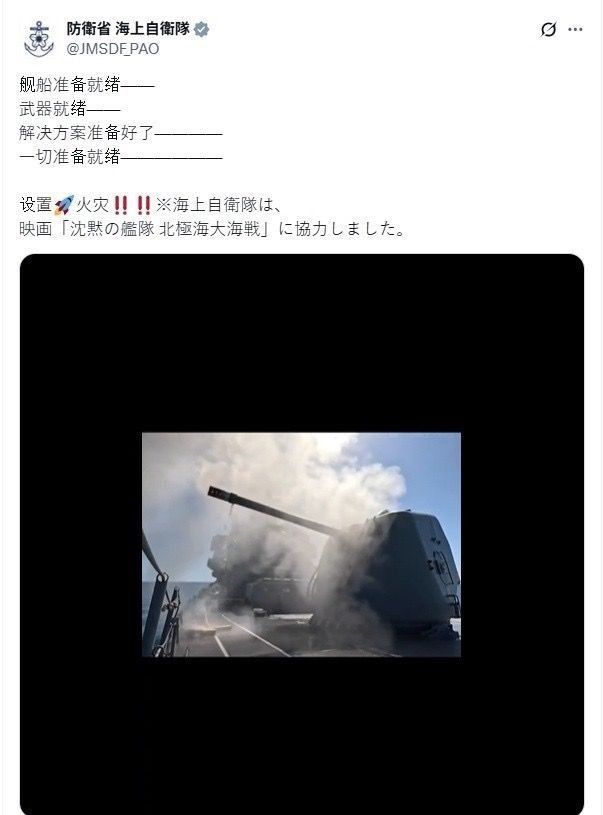Click the text ※海上自衛隊は、

pos(219,205)
